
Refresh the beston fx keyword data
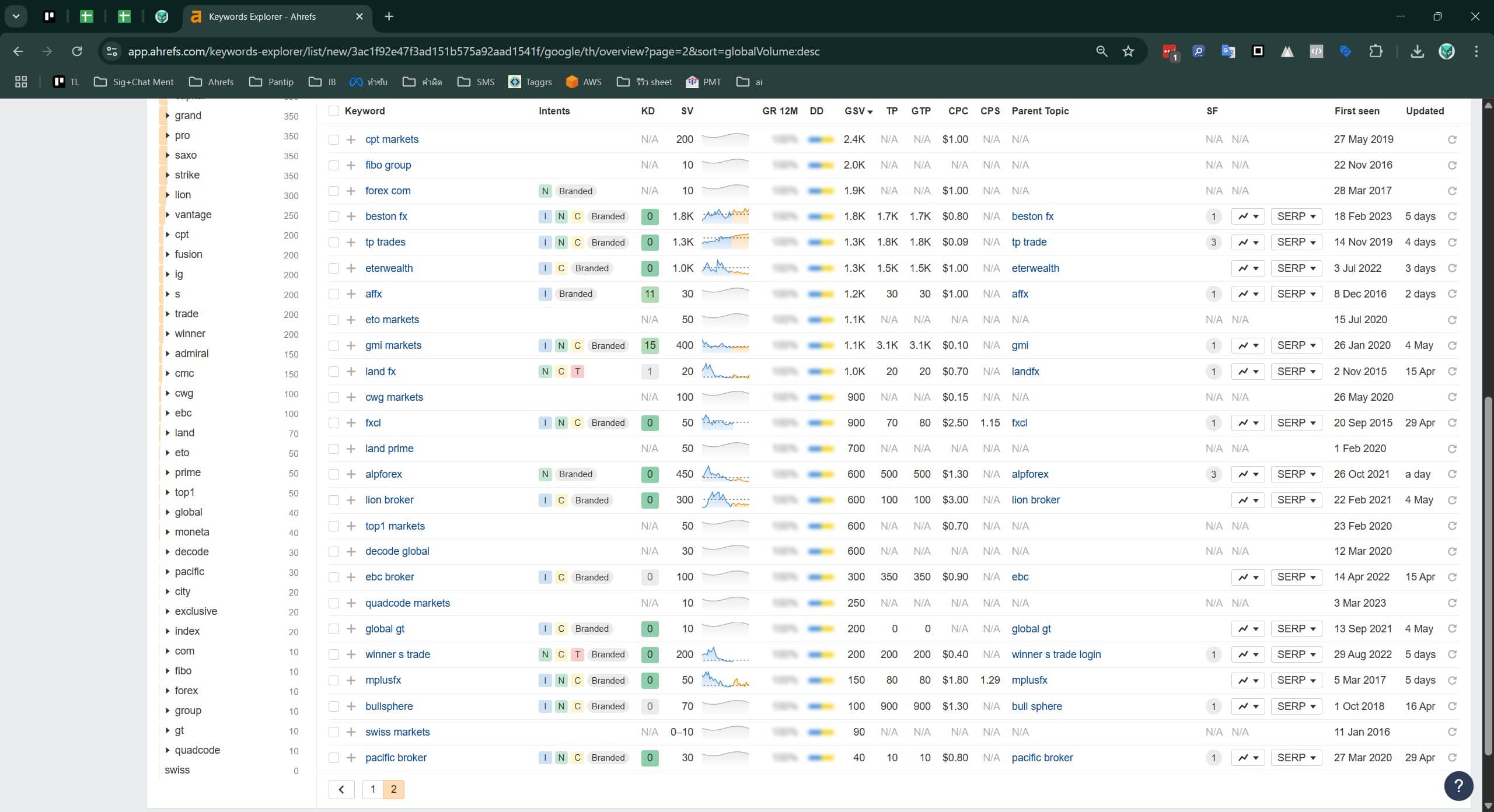pyautogui.click(x=1452, y=216)
